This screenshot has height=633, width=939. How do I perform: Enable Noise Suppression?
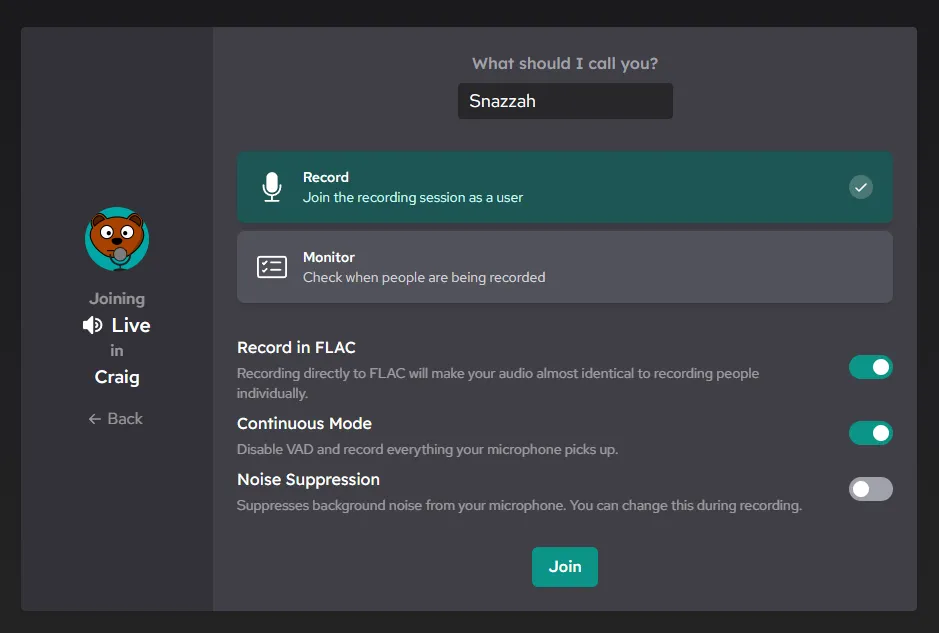(871, 489)
